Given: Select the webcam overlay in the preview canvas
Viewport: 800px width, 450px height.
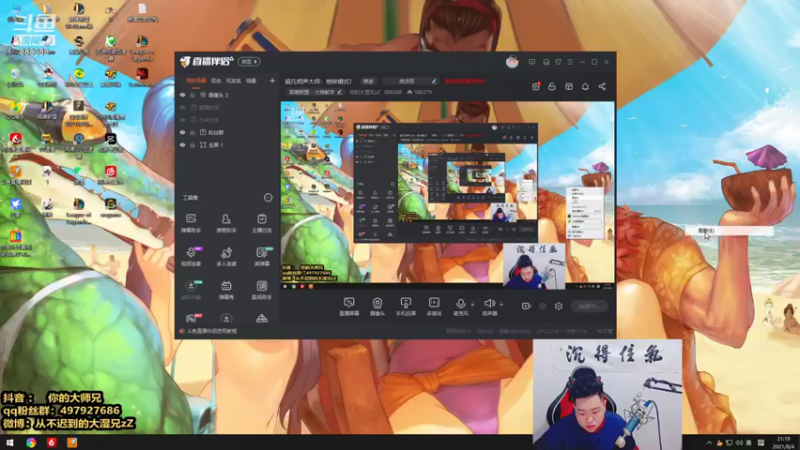Looking at the screenshot, I should [x=534, y=266].
